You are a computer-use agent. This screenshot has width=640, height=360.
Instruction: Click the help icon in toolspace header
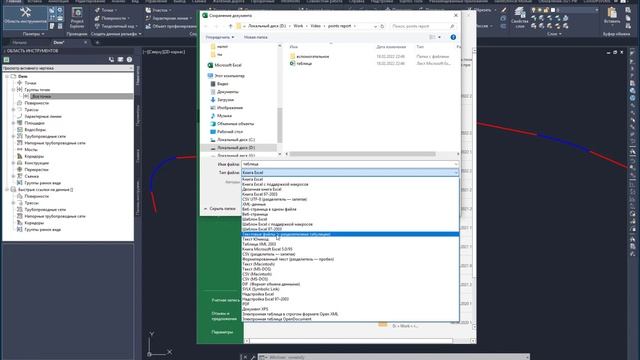129,60
